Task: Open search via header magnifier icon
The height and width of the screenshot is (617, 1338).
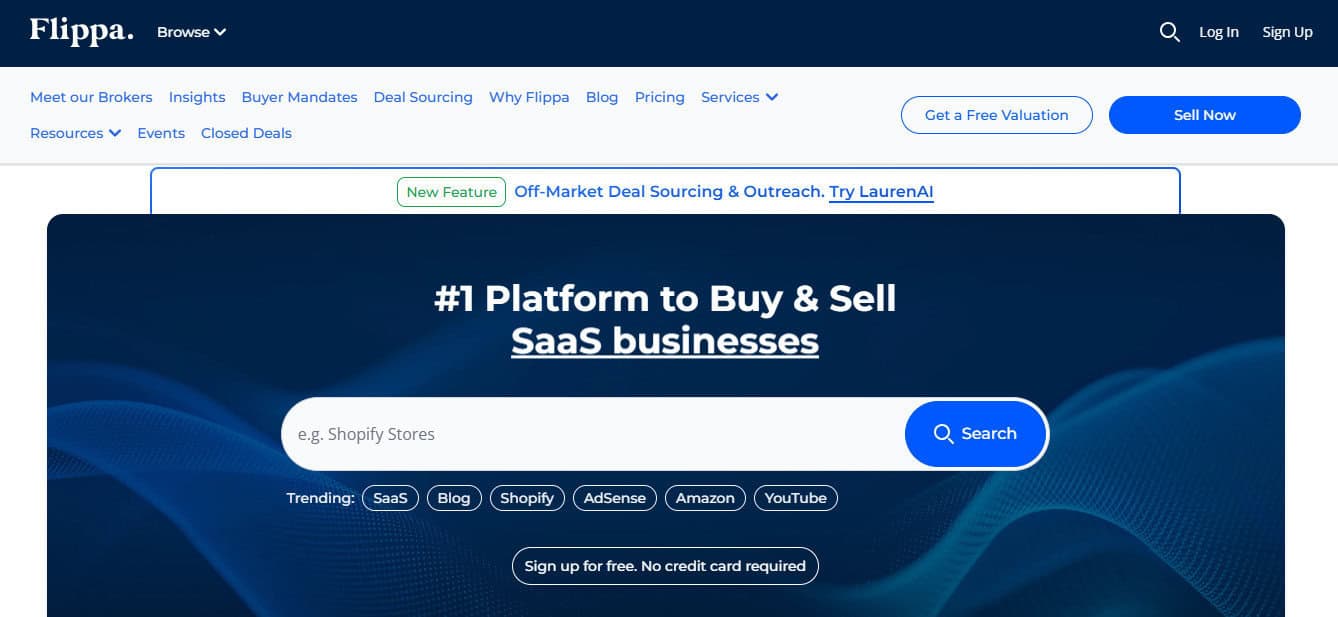Action: (x=1169, y=32)
